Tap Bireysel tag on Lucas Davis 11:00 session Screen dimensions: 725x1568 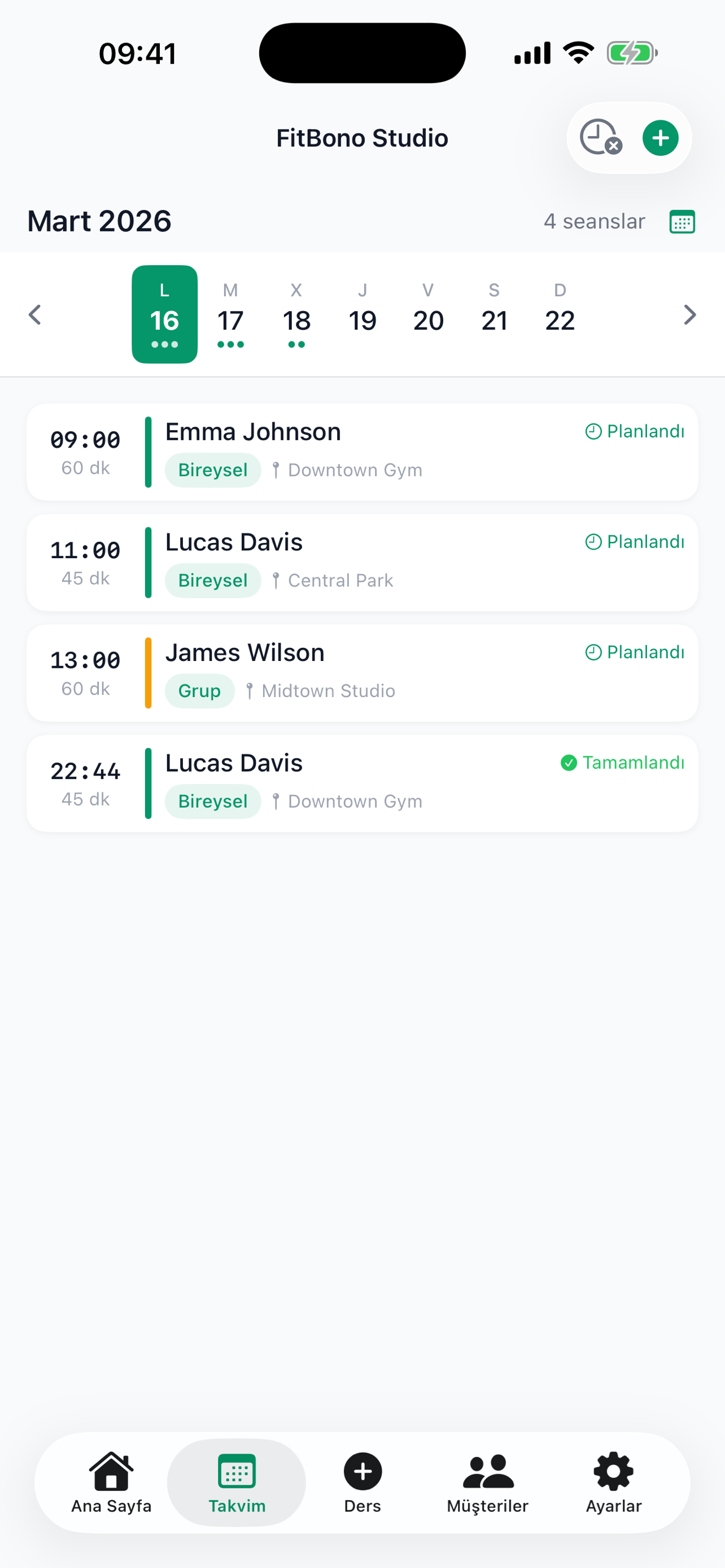(x=212, y=581)
